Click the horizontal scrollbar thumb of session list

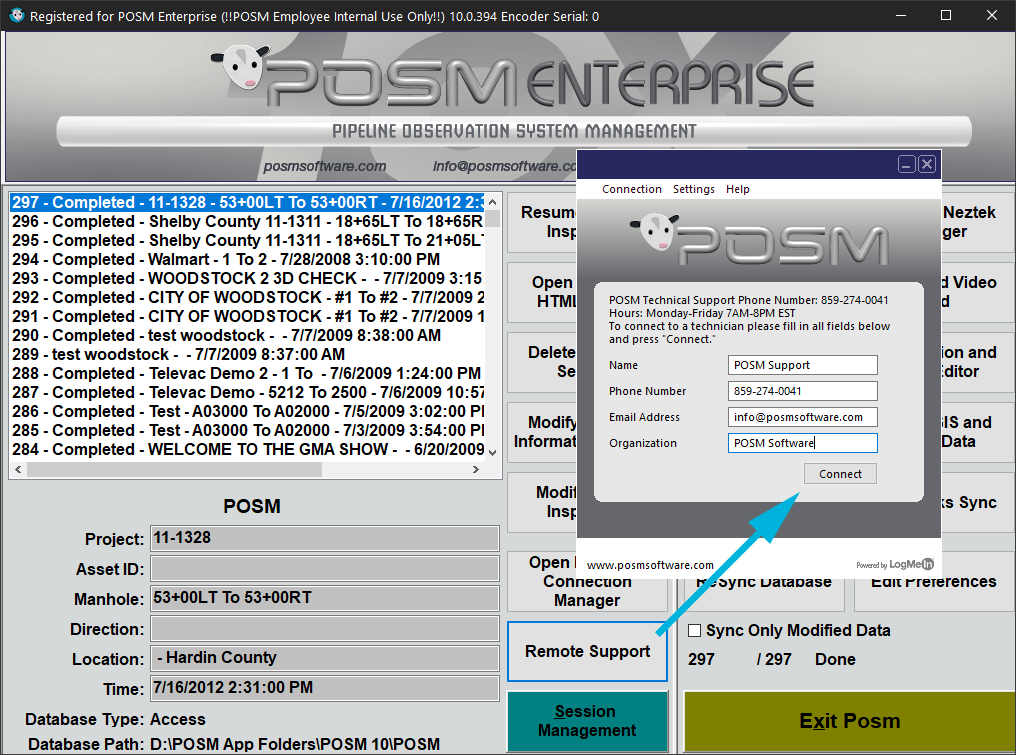(x=174, y=469)
